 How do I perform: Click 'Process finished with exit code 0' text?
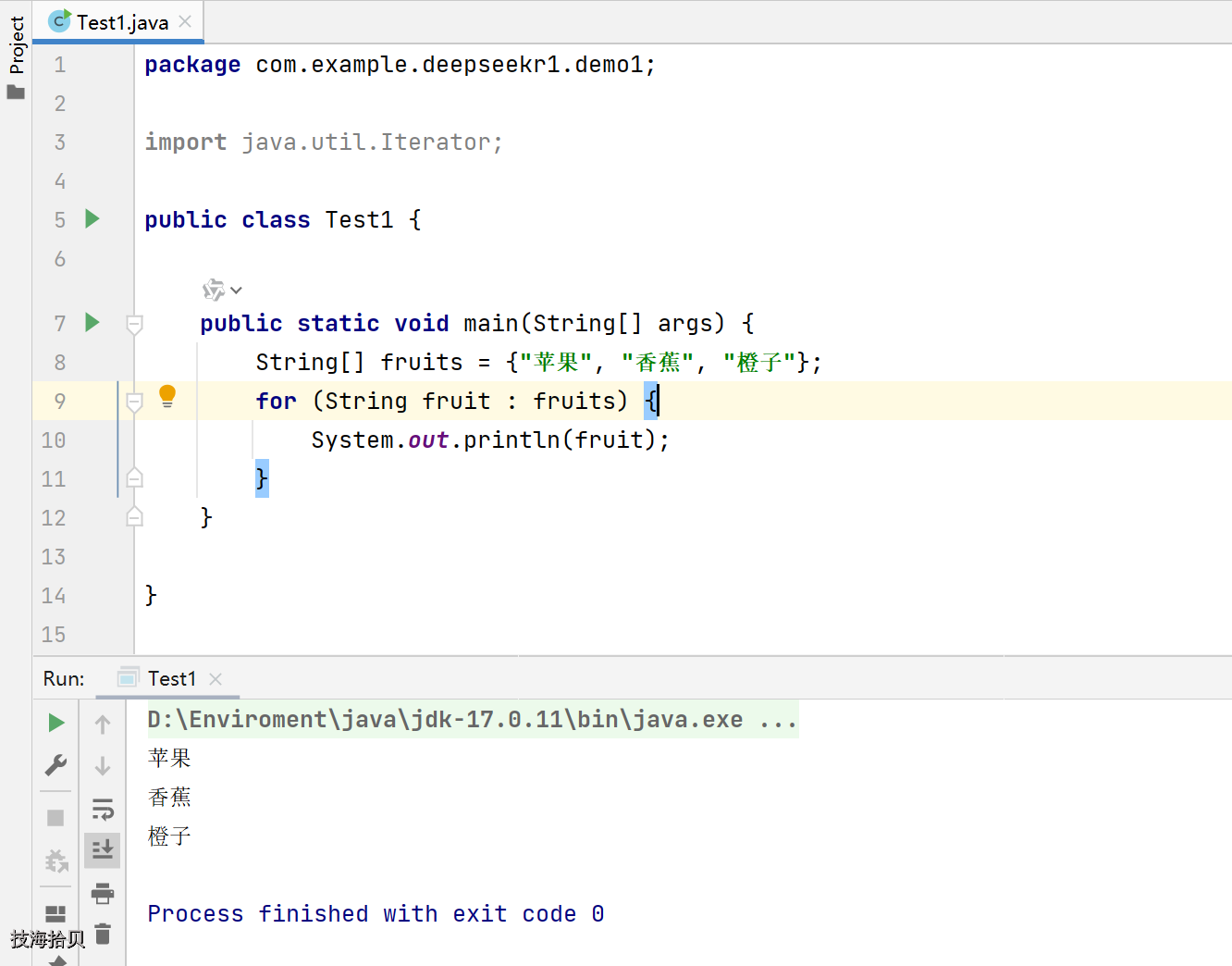tap(376, 914)
